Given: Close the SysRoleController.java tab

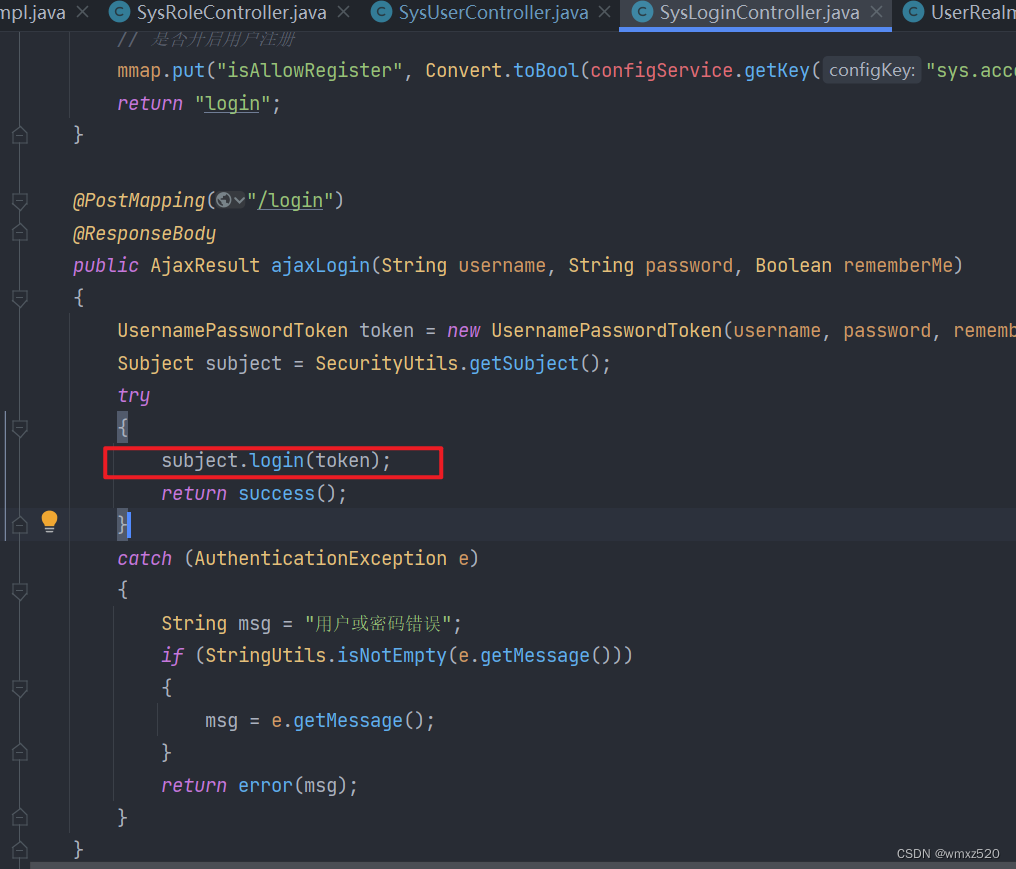Looking at the screenshot, I should 344,12.
